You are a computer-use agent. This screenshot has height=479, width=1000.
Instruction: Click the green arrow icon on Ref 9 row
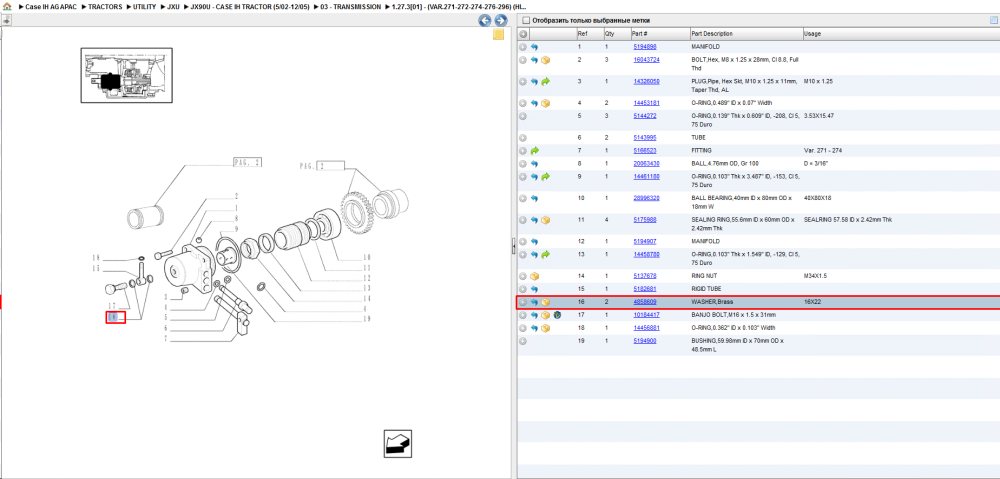point(545,177)
